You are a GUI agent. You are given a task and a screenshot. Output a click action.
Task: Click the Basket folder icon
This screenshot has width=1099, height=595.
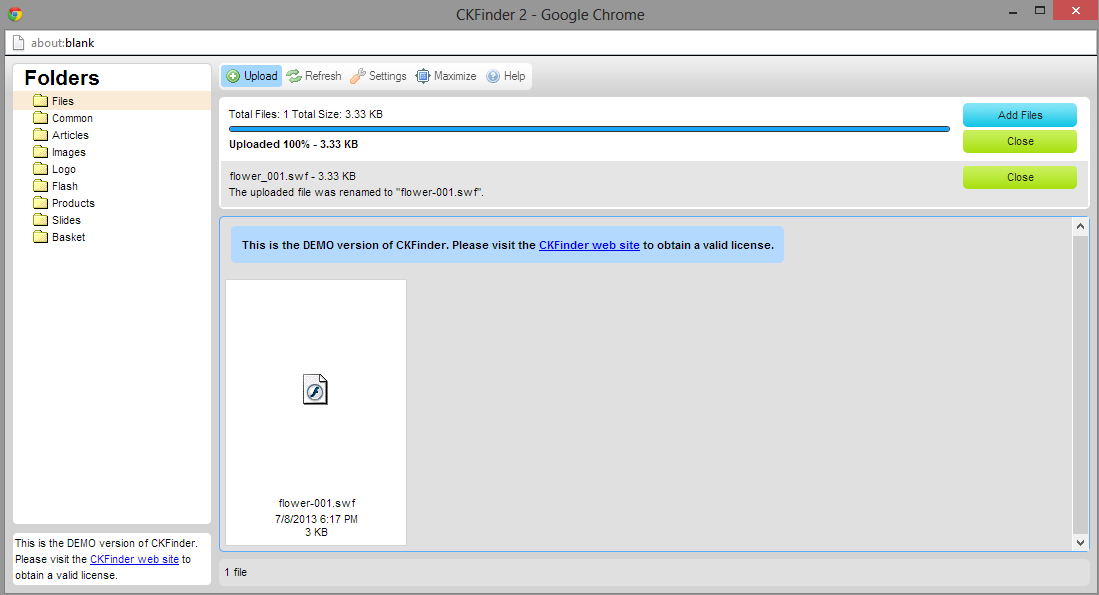pyautogui.click(x=41, y=237)
